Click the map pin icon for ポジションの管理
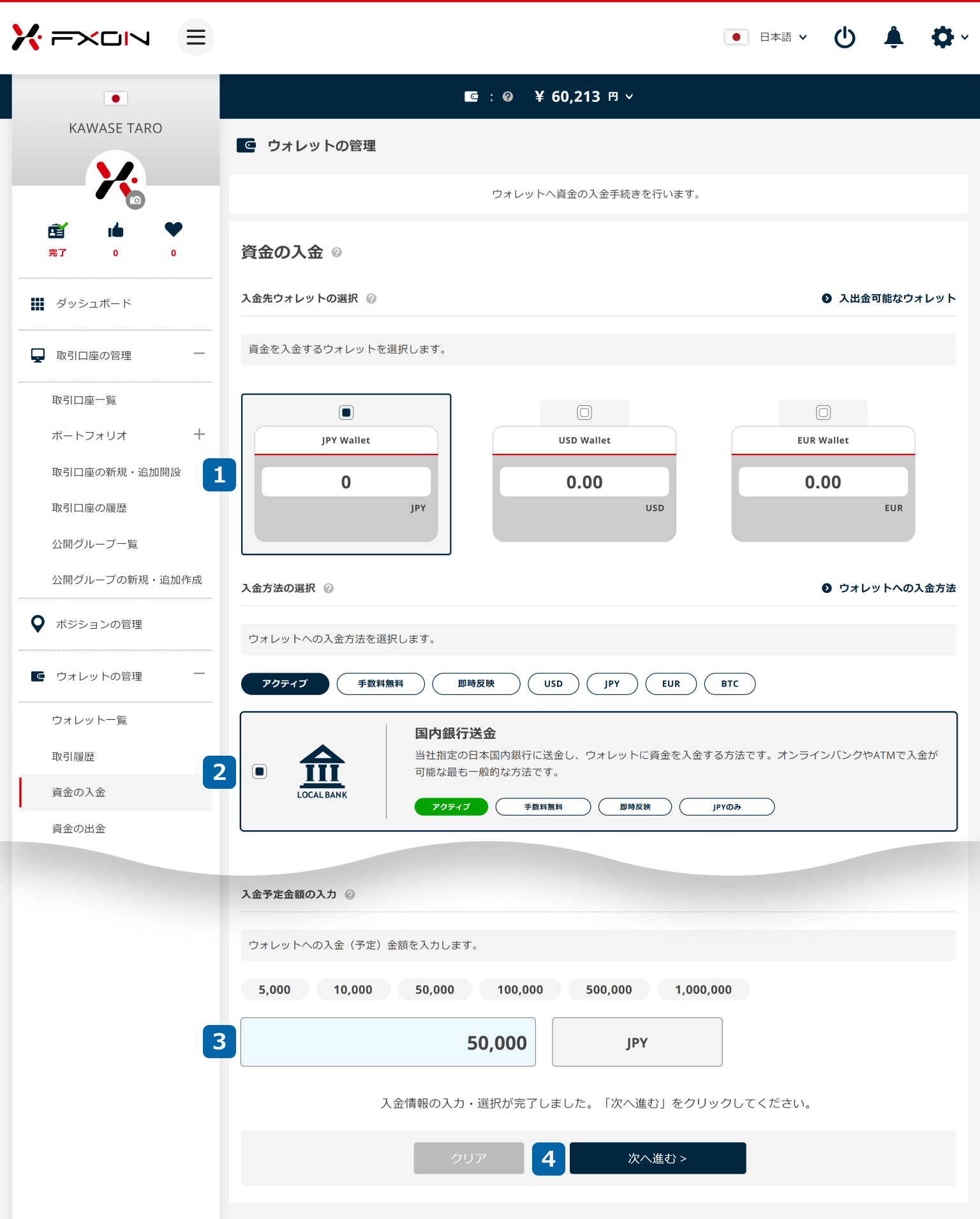980x1219 pixels. coord(38,624)
